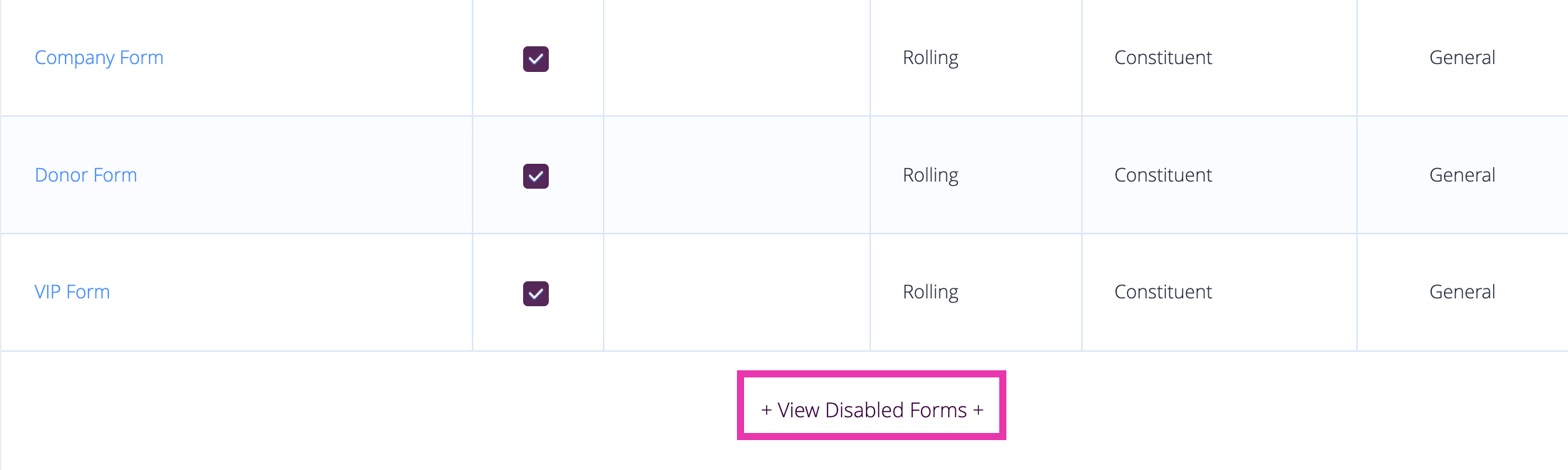Select the Rolling cell in Company Form row

point(930,58)
